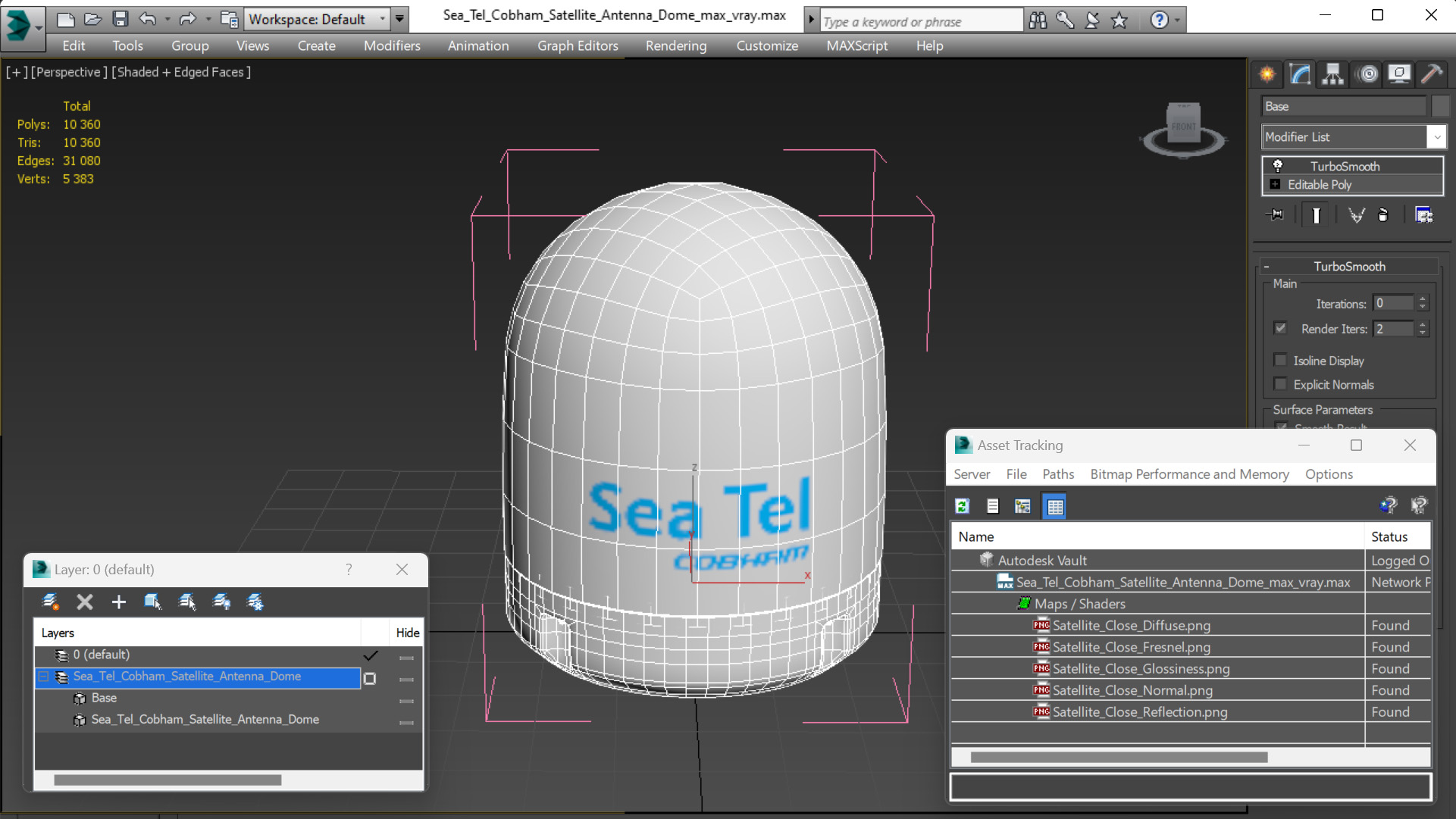The width and height of the screenshot is (1456, 819).
Task: Click the ViewCube Front face
Action: click(x=1183, y=126)
